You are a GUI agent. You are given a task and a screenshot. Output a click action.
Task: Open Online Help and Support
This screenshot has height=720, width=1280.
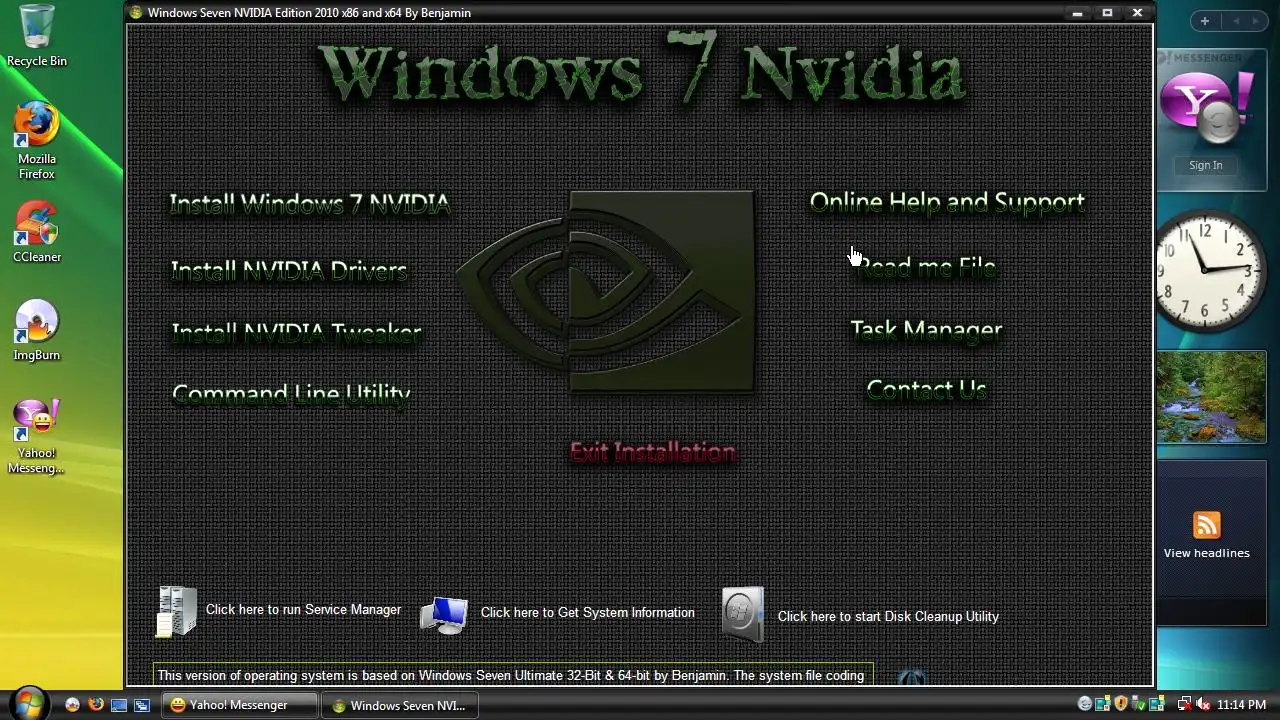(x=947, y=202)
